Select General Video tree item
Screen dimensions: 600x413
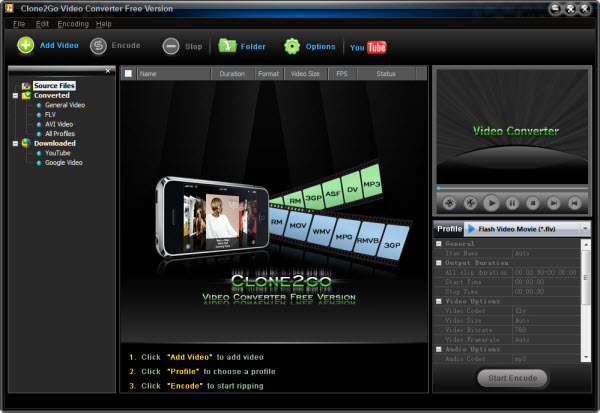pyautogui.click(x=65, y=105)
